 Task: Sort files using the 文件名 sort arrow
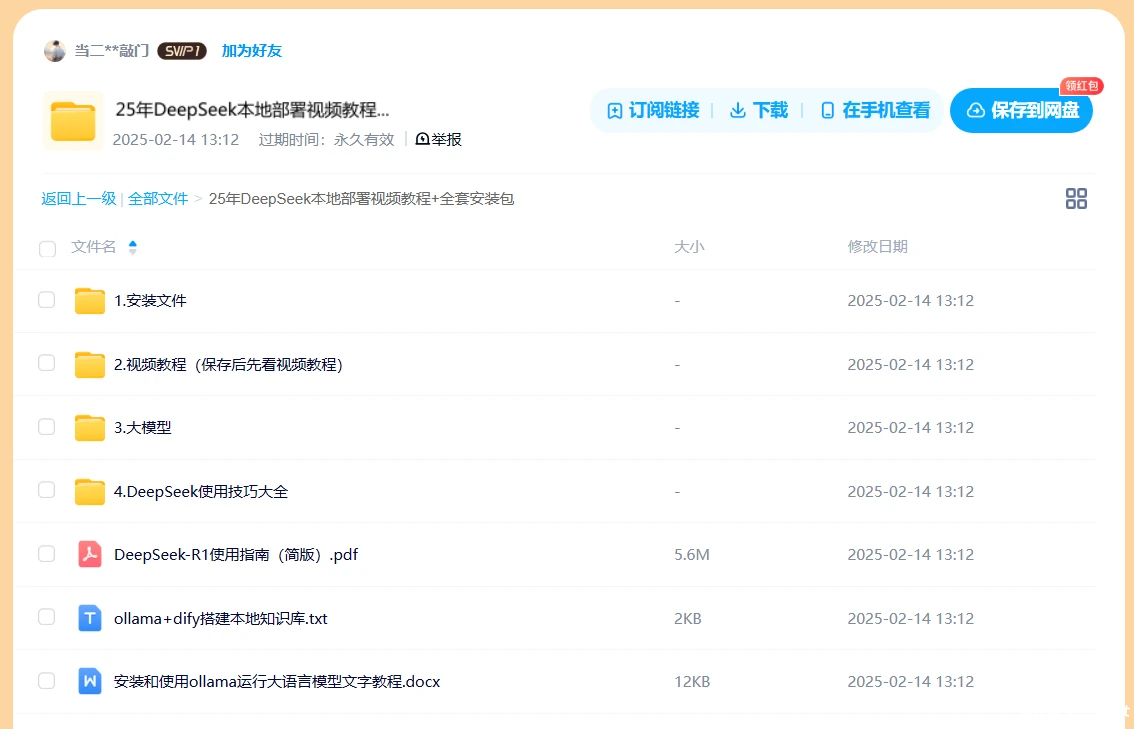(x=133, y=247)
